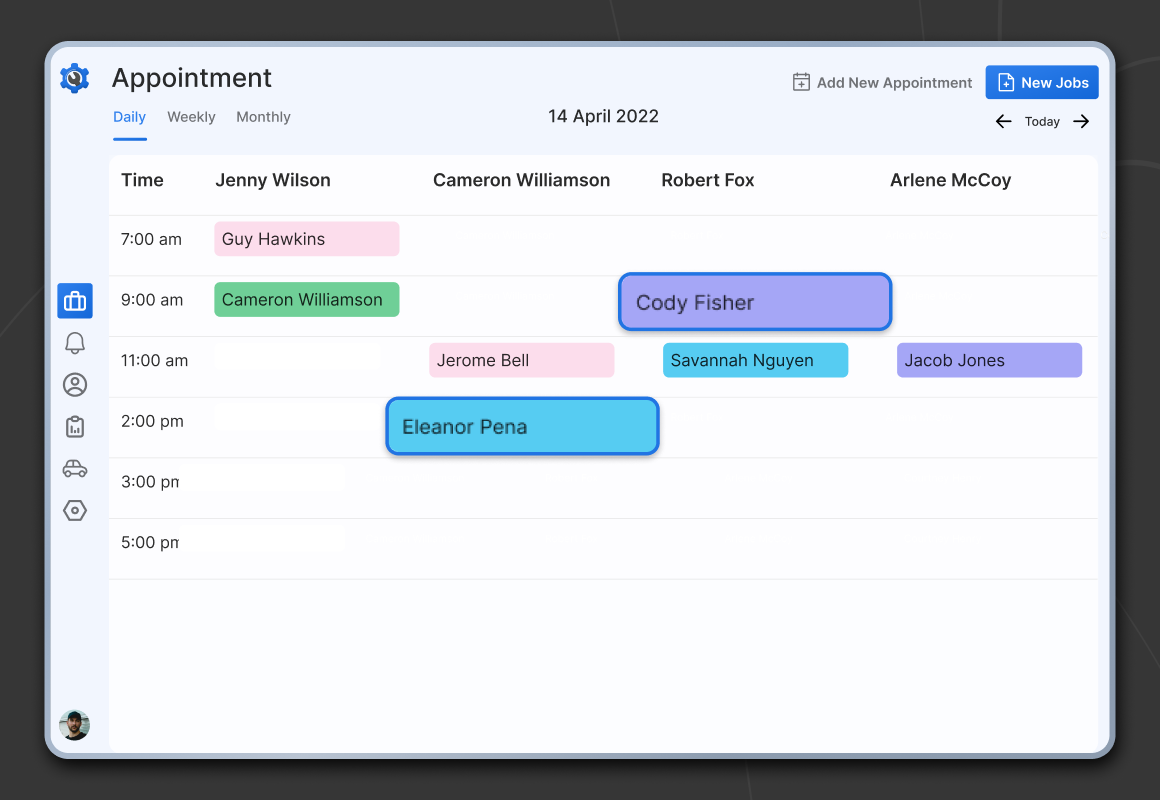
Task: Click the user avatar photo
Action: coord(75,725)
